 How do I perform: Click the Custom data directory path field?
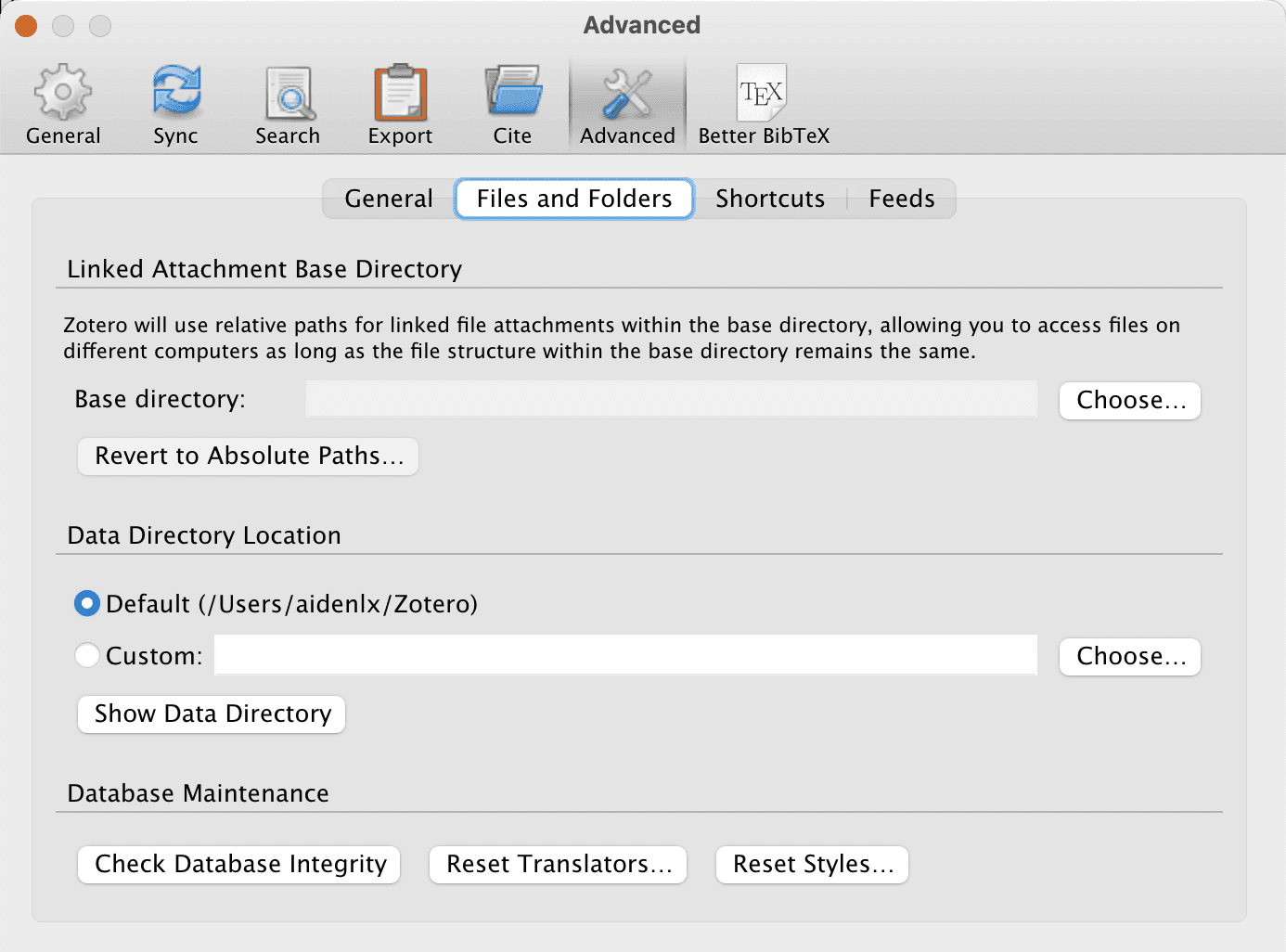625,655
